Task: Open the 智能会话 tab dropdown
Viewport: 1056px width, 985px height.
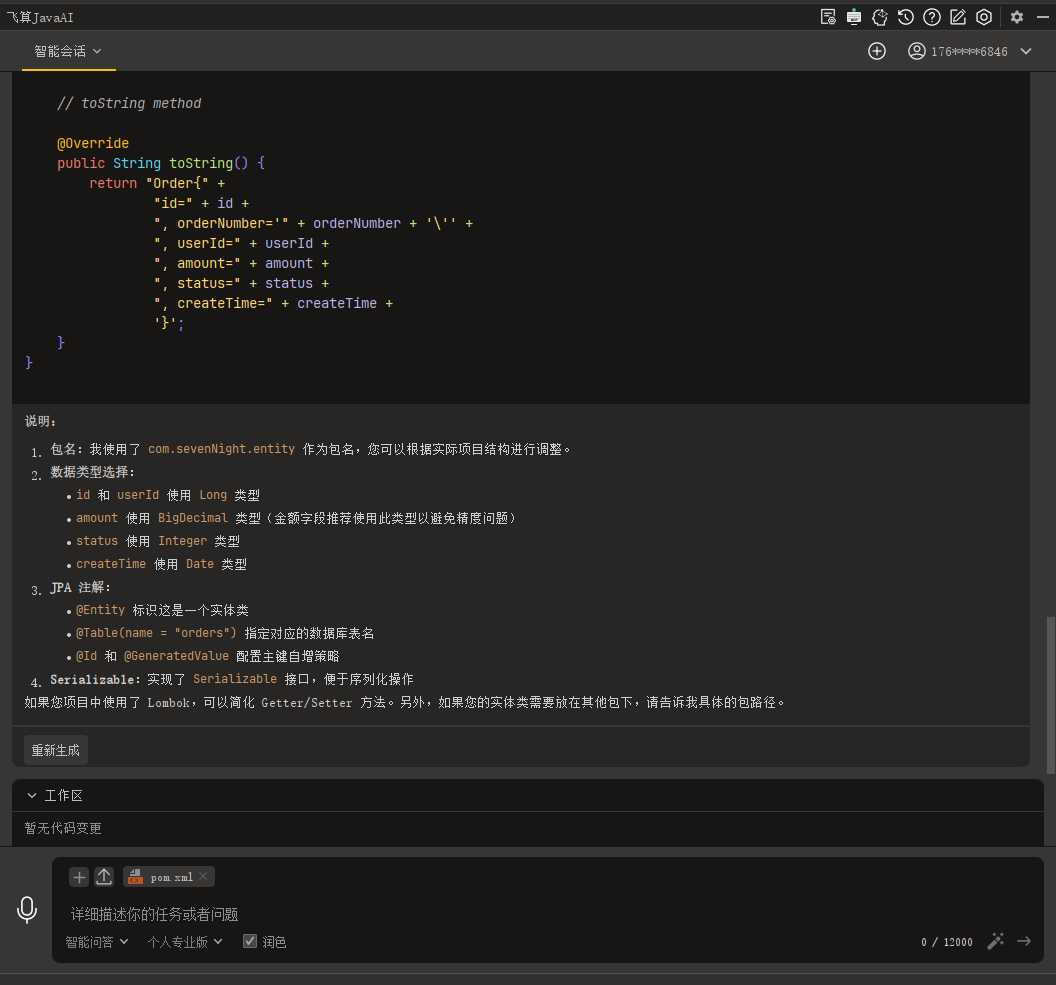Action: pyautogui.click(x=68, y=51)
